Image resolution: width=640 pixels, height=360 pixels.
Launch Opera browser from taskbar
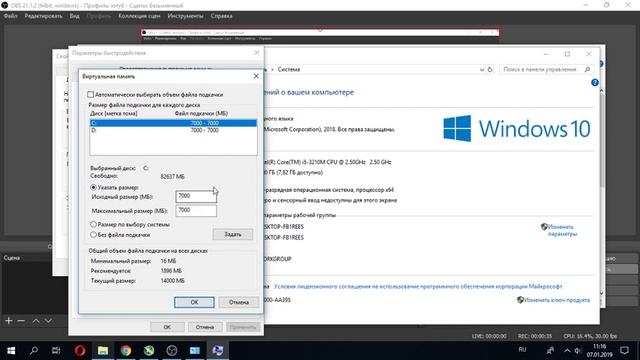coord(80,350)
